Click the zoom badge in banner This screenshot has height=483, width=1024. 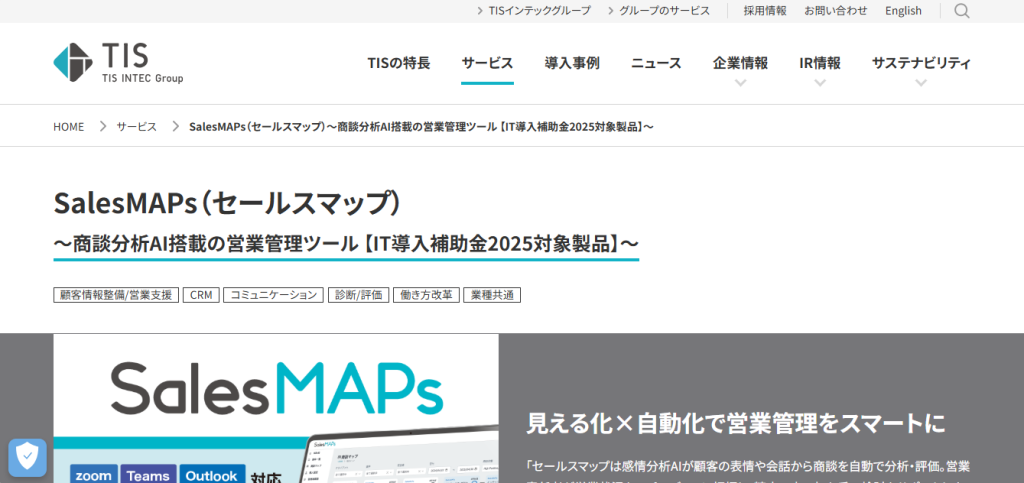94,475
